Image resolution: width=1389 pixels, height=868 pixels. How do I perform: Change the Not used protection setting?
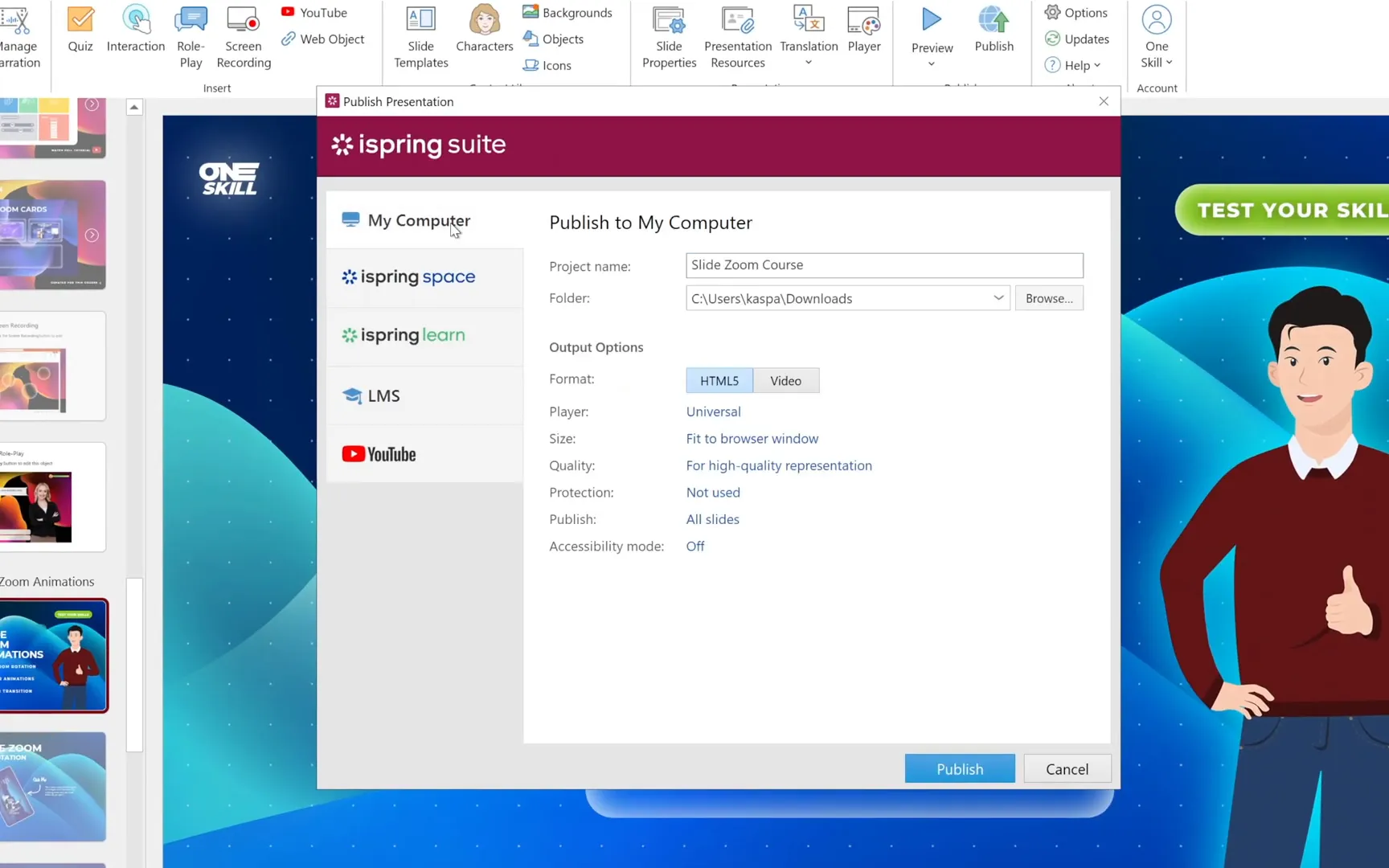pos(713,493)
